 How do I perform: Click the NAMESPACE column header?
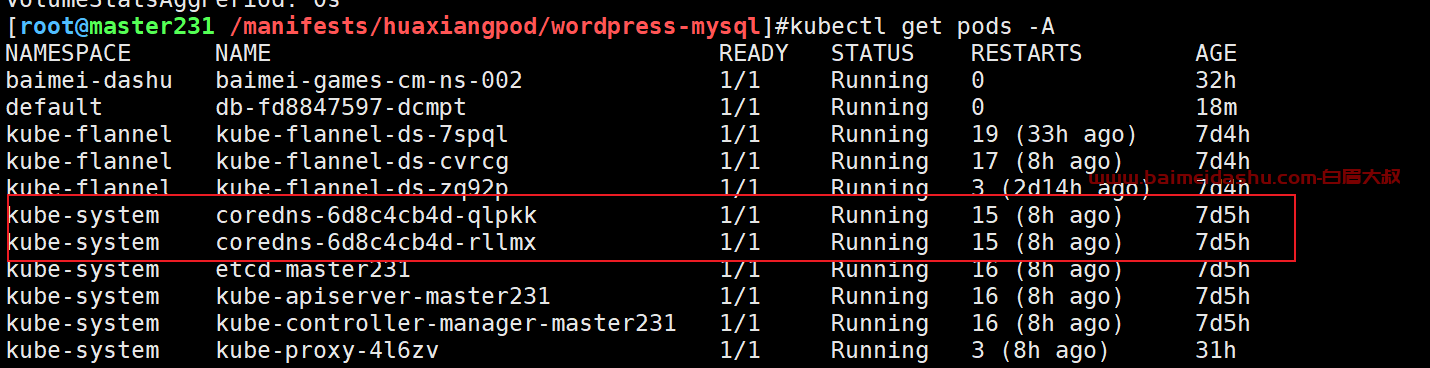(68, 53)
